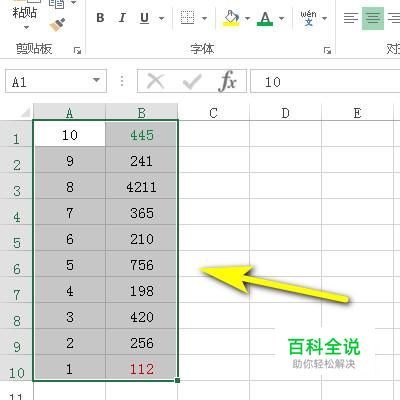Click cell A2 containing 9
Image resolution: width=400 pixels, height=400 pixels.
70,160
